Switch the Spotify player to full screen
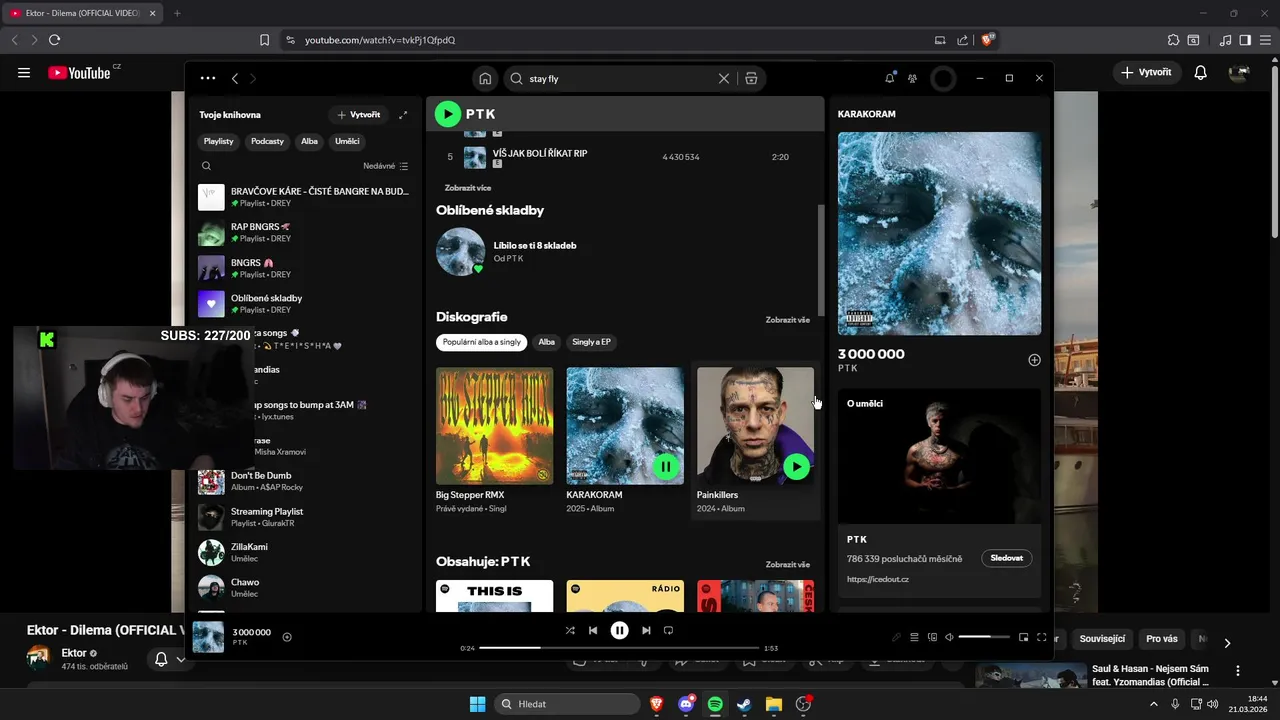 pos(1041,637)
